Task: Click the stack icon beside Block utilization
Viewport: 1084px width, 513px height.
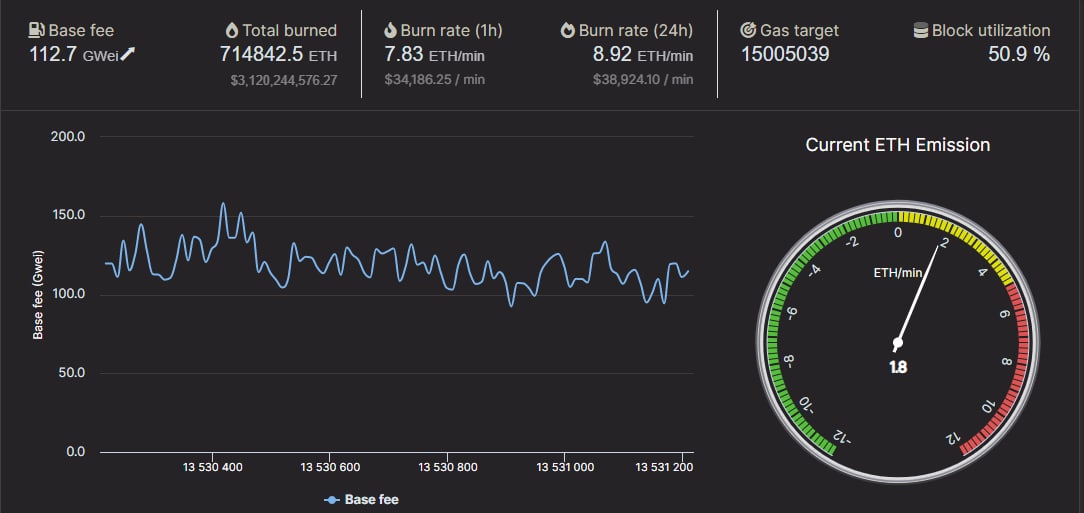Action: pos(921,30)
